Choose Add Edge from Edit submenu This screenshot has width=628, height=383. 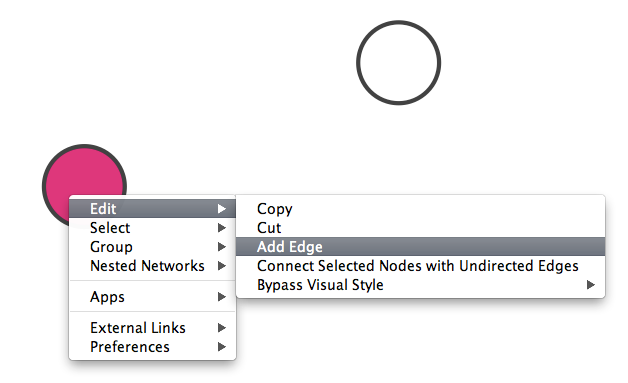click(x=420, y=246)
